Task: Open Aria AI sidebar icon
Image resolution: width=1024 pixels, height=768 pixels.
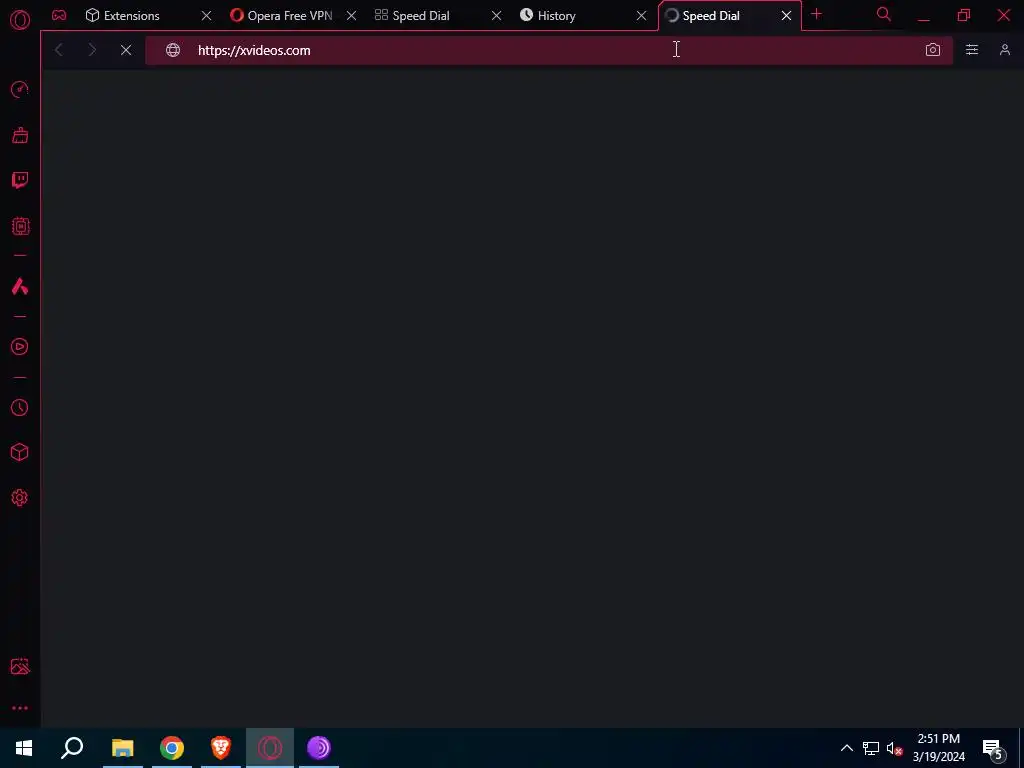Action: tap(20, 286)
